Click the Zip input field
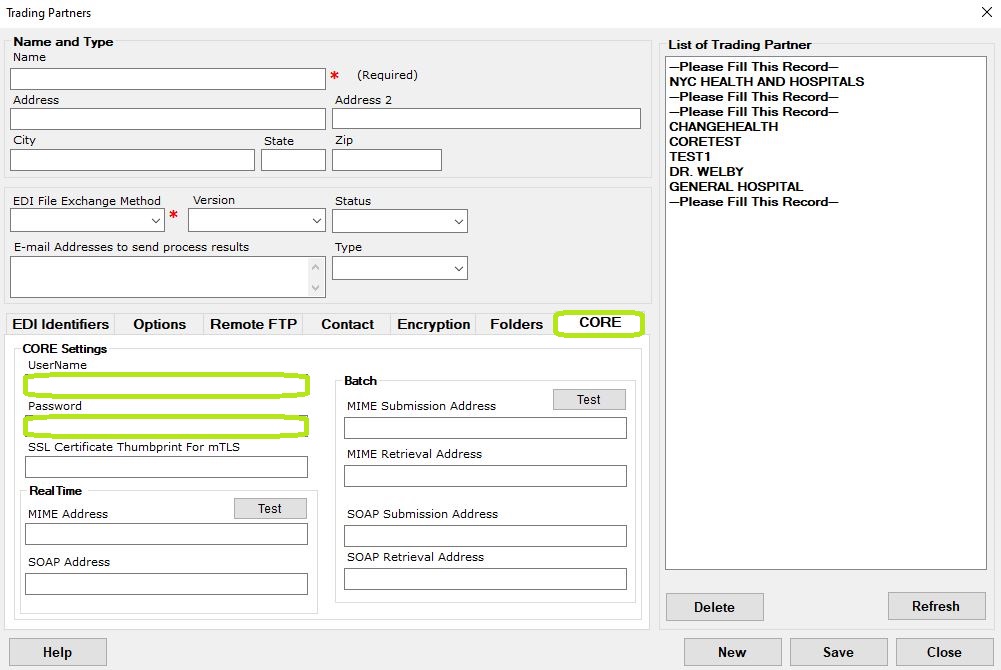The width and height of the screenshot is (1001, 670). (x=386, y=160)
